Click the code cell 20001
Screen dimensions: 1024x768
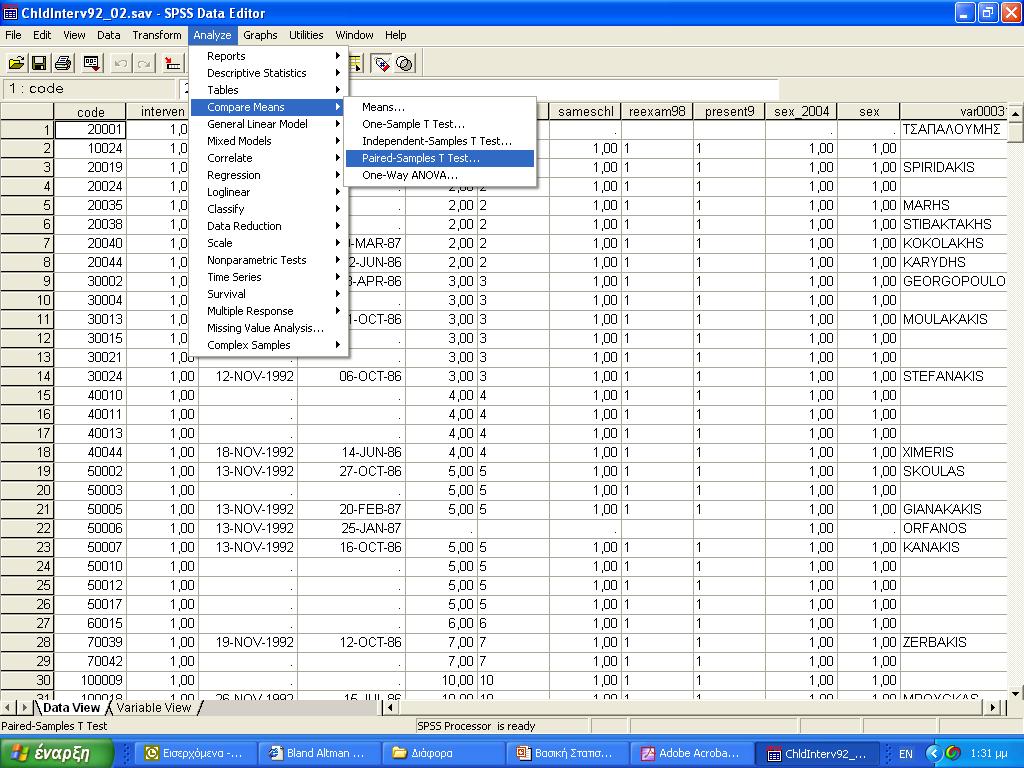(90, 130)
